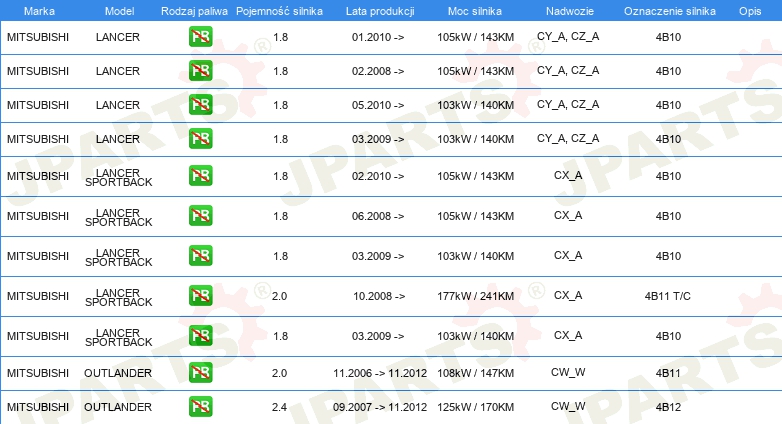Click 'LANCER SPORTBACK' in the 02.2010 row
Image resolution: width=782 pixels, height=424 pixels.
pos(119,178)
